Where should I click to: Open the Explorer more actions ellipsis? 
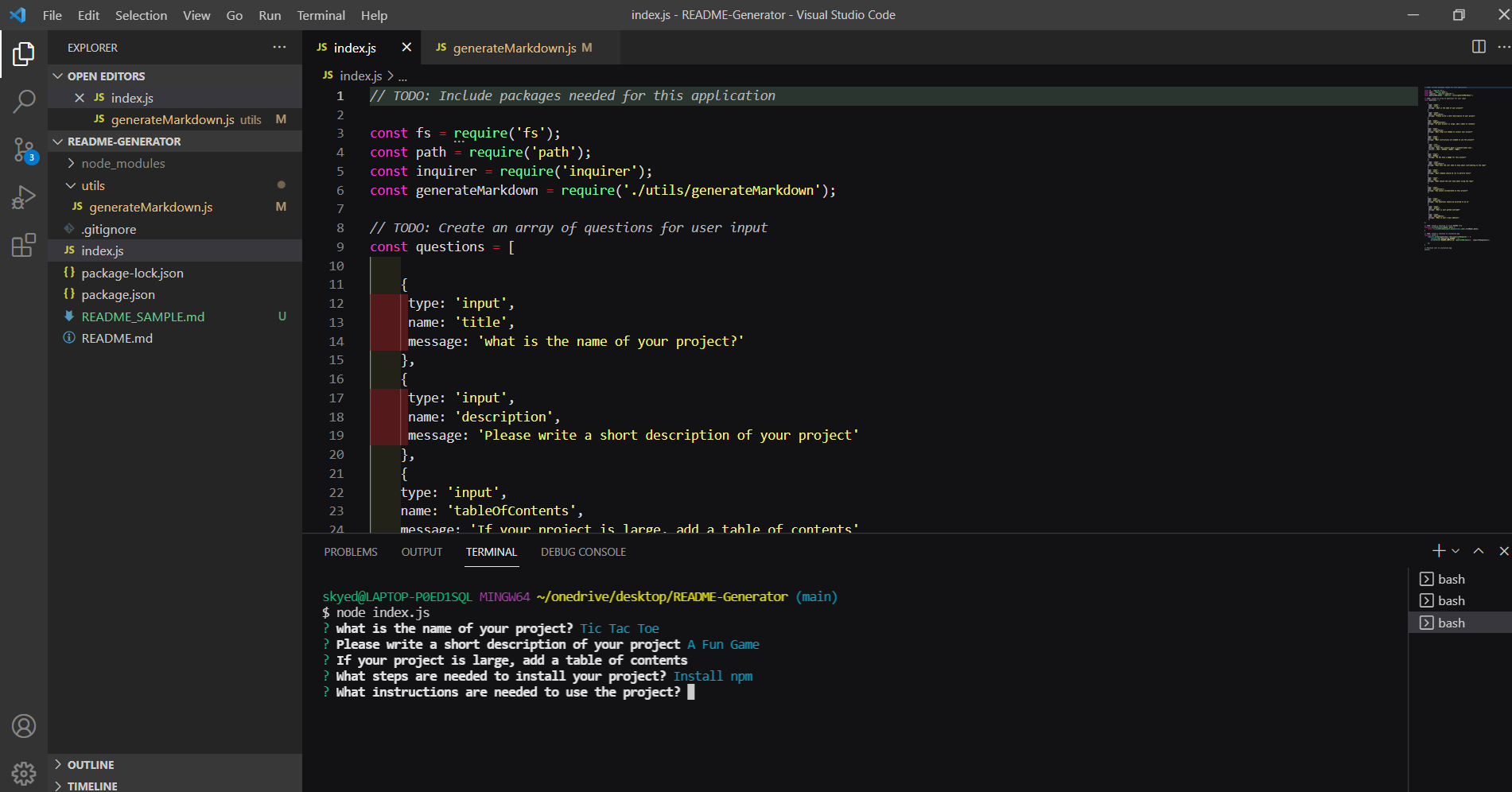(279, 48)
